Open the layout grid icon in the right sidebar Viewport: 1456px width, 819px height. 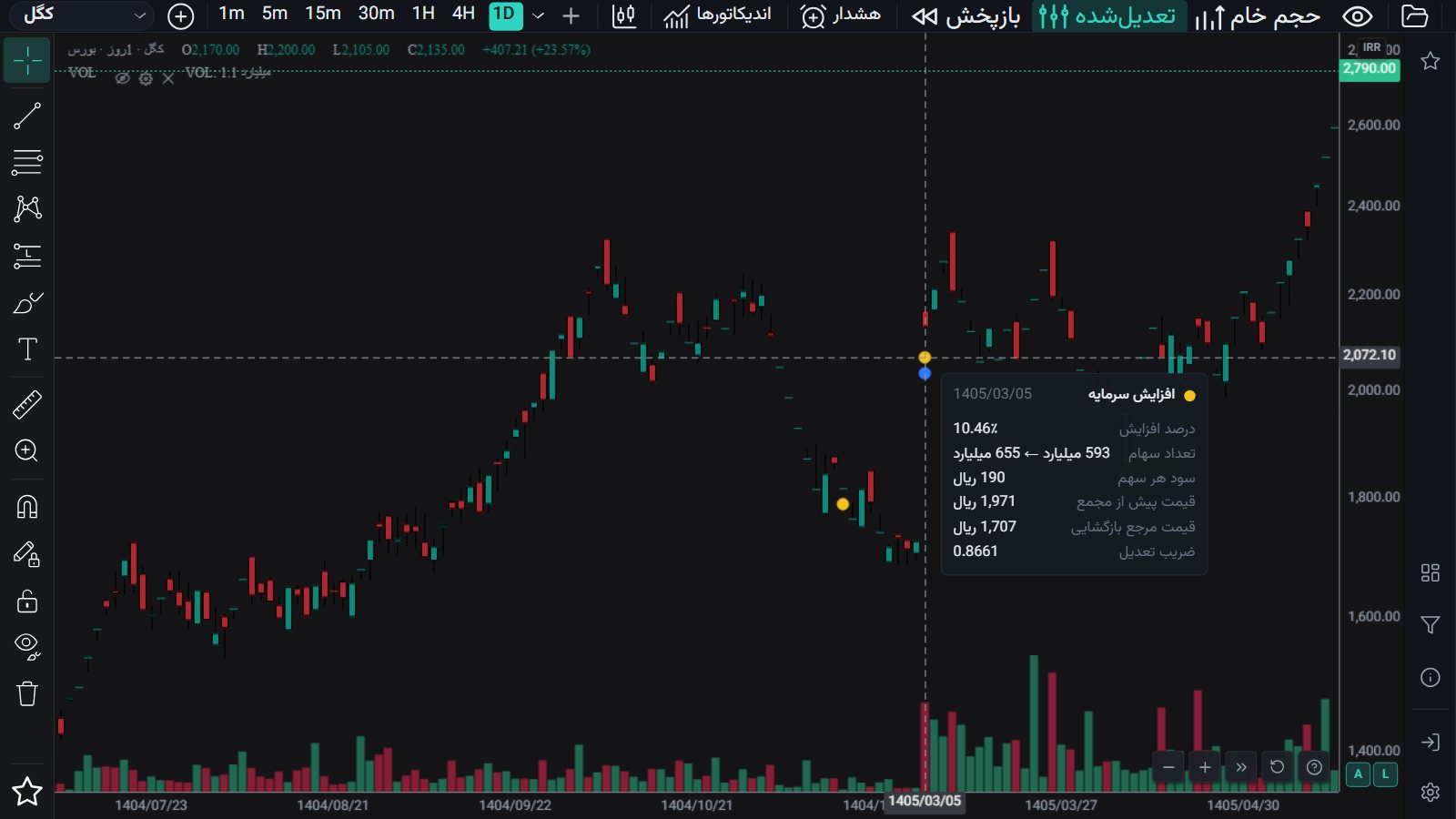coord(1431,572)
